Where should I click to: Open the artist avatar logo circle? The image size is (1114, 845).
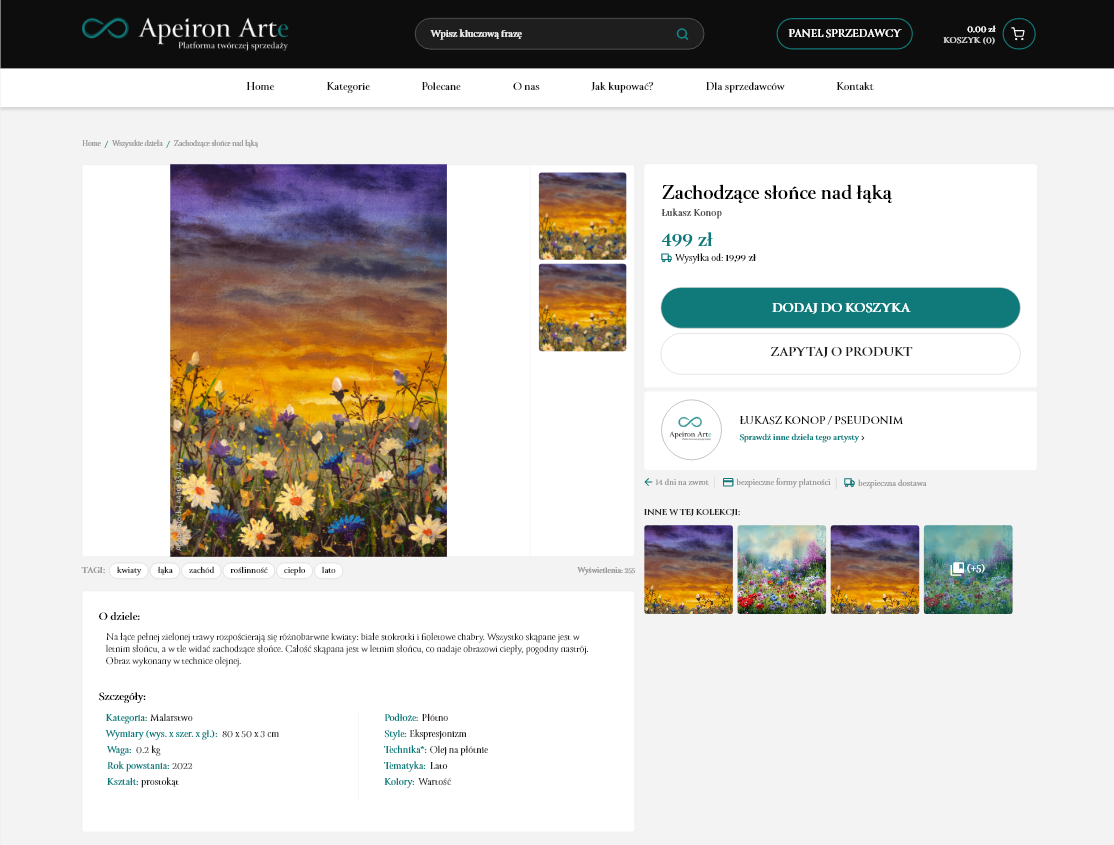pos(691,430)
